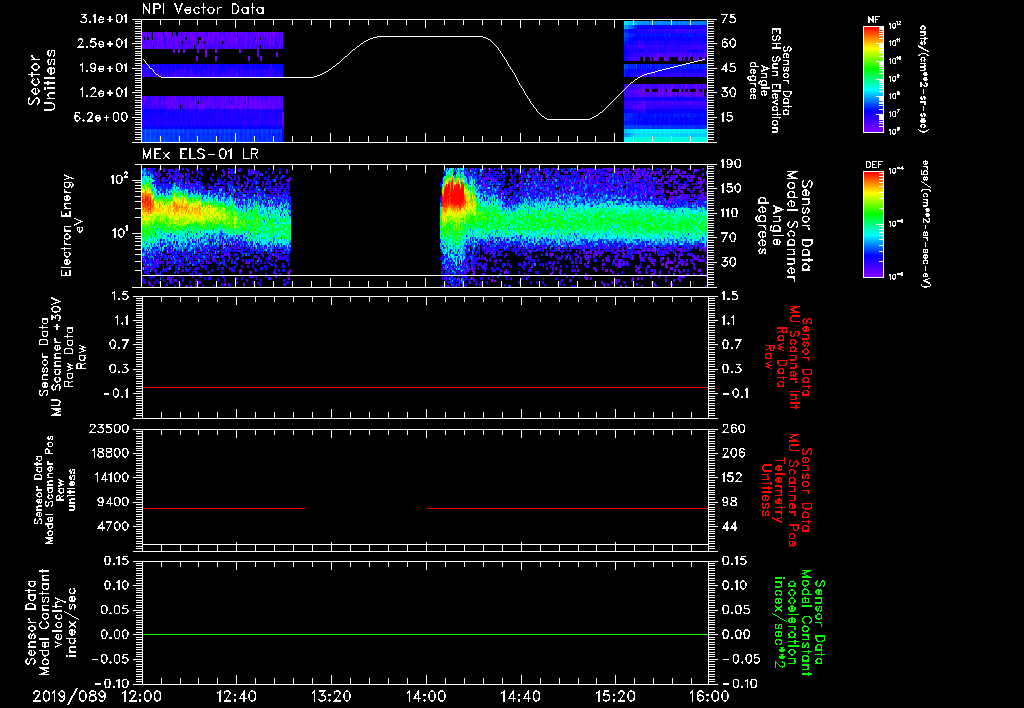Image resolution: width=1024 pixels, height=708 pixels.
Task: Select the "cnts/(cm**2-sr-sec)" units label
Action: [923, 78]
